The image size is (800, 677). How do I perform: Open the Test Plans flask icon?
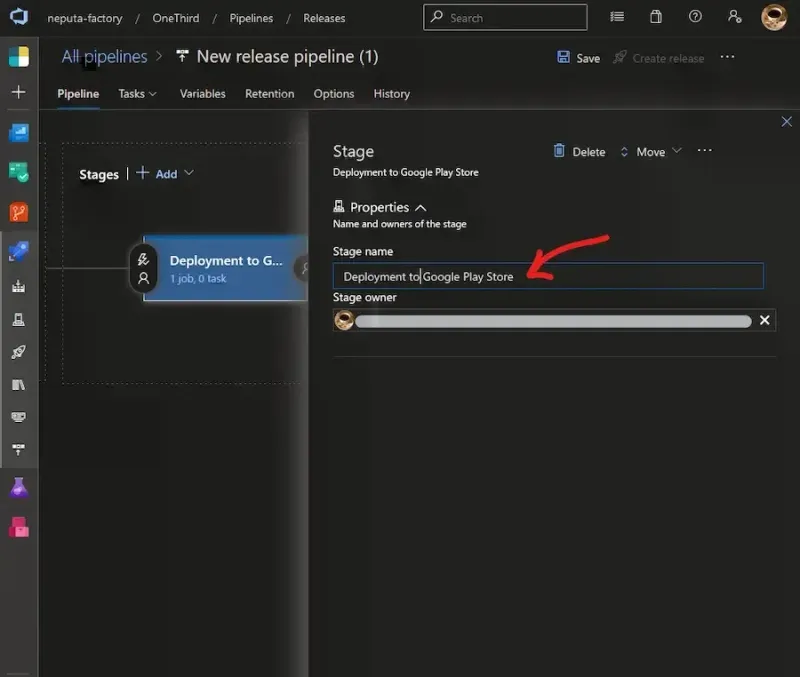pos(19,488)
